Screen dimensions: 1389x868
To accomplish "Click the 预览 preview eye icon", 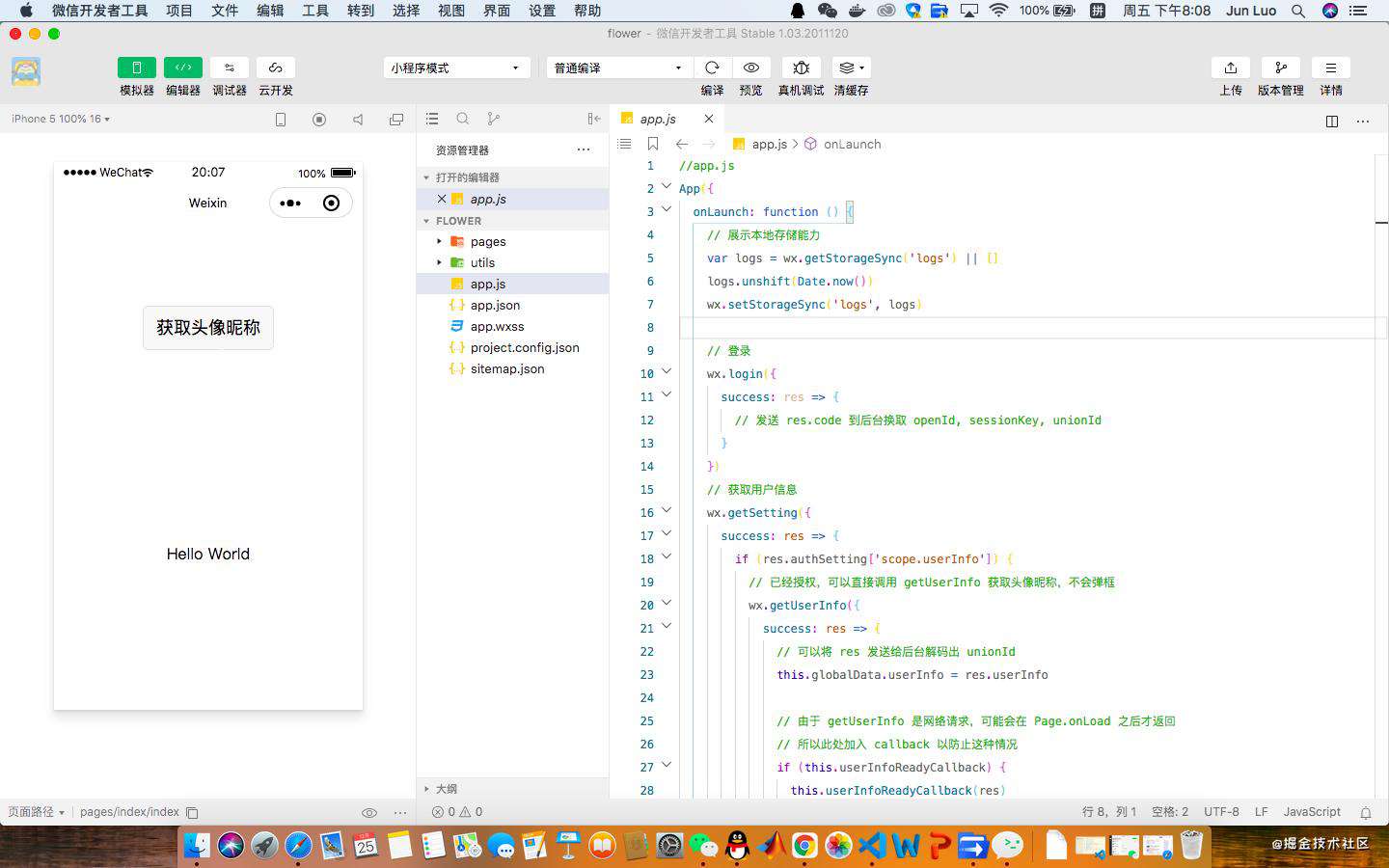I will click(750, 68).
